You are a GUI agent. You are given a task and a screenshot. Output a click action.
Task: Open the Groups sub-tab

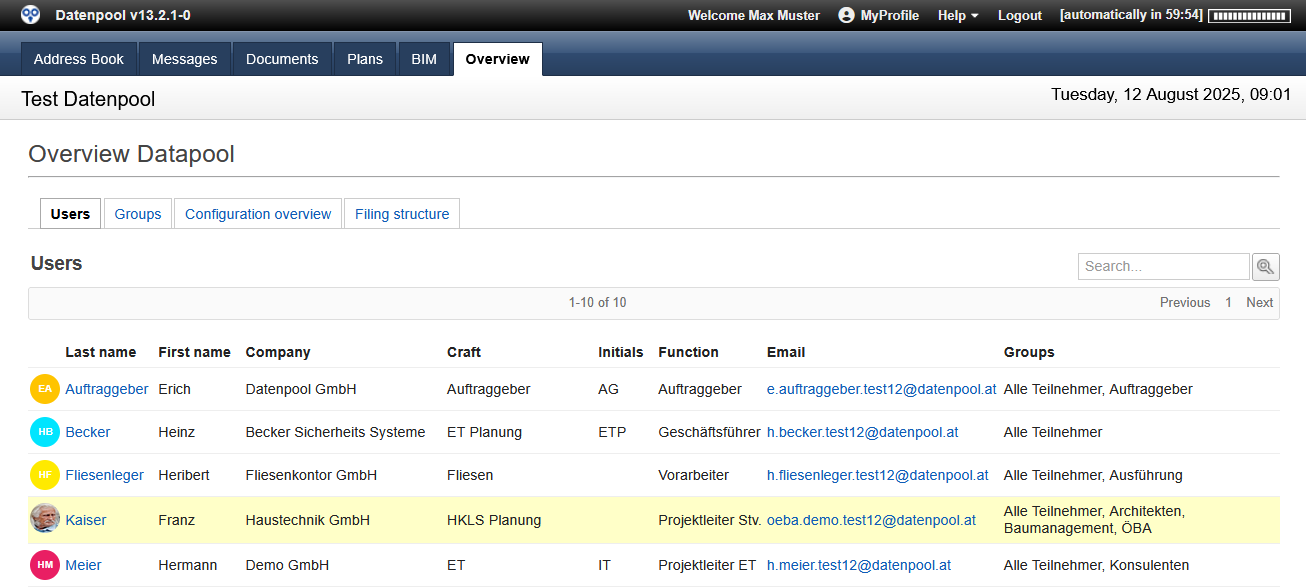click(x=138, y=214)
